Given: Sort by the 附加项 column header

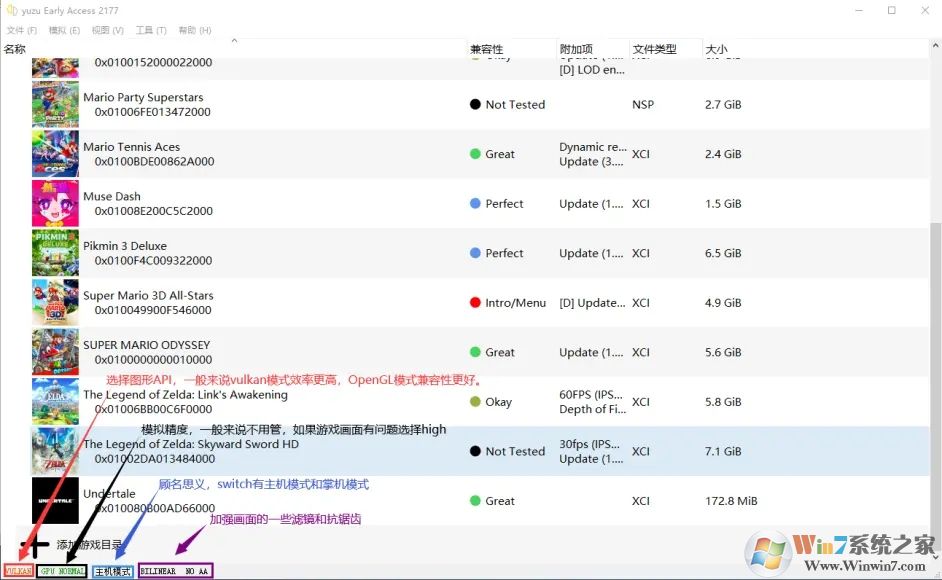Looking at the screenshot, I should (576, 49).
